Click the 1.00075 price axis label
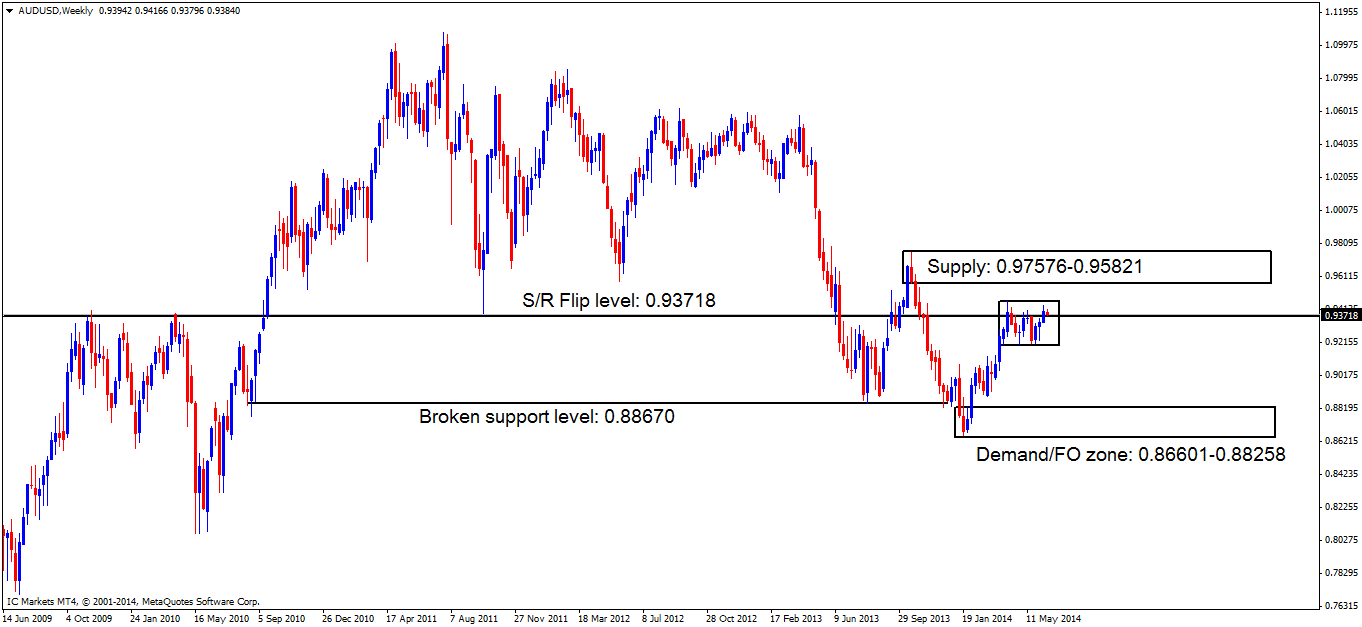Image resolution: width=1362 pixels, height=627 pixels. (1340, 209)
